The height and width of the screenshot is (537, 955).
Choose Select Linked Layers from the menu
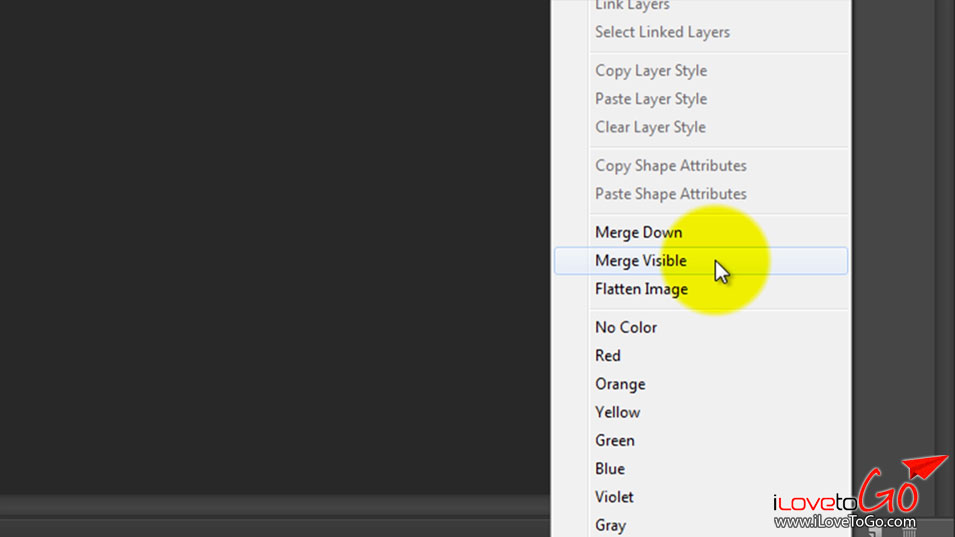pyautogui.click(x=700, y=32)
